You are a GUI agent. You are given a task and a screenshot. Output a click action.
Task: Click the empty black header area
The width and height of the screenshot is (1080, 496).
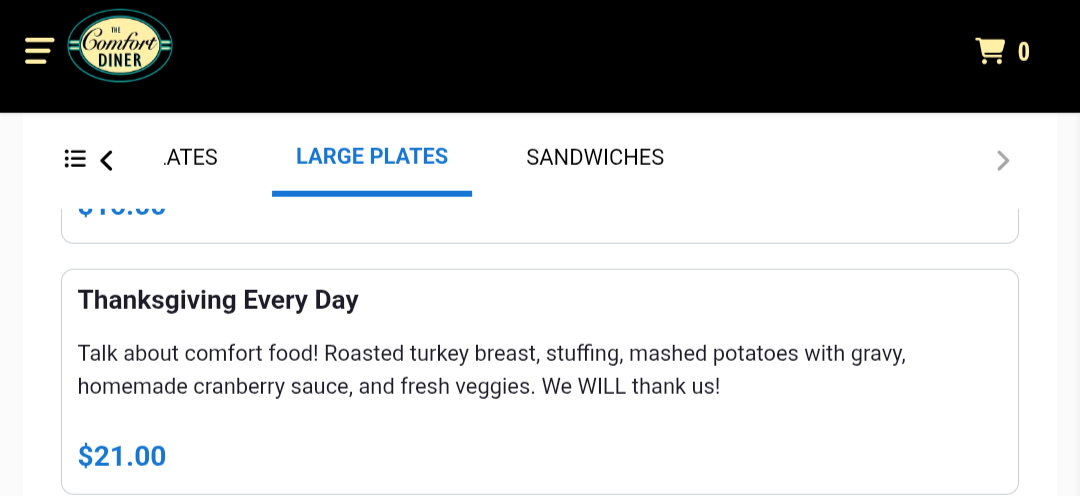pyautogui.click(x=572, y=55)
